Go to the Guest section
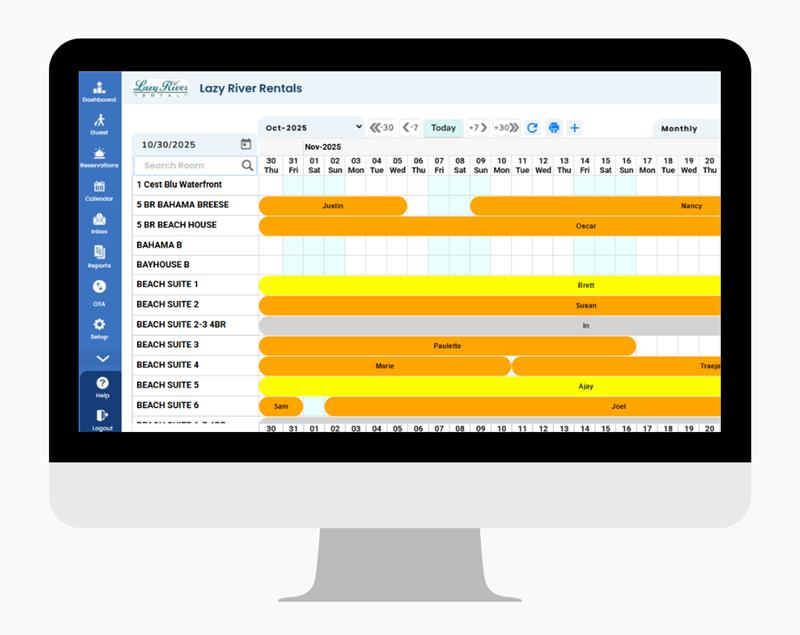 tap(99, 122)
